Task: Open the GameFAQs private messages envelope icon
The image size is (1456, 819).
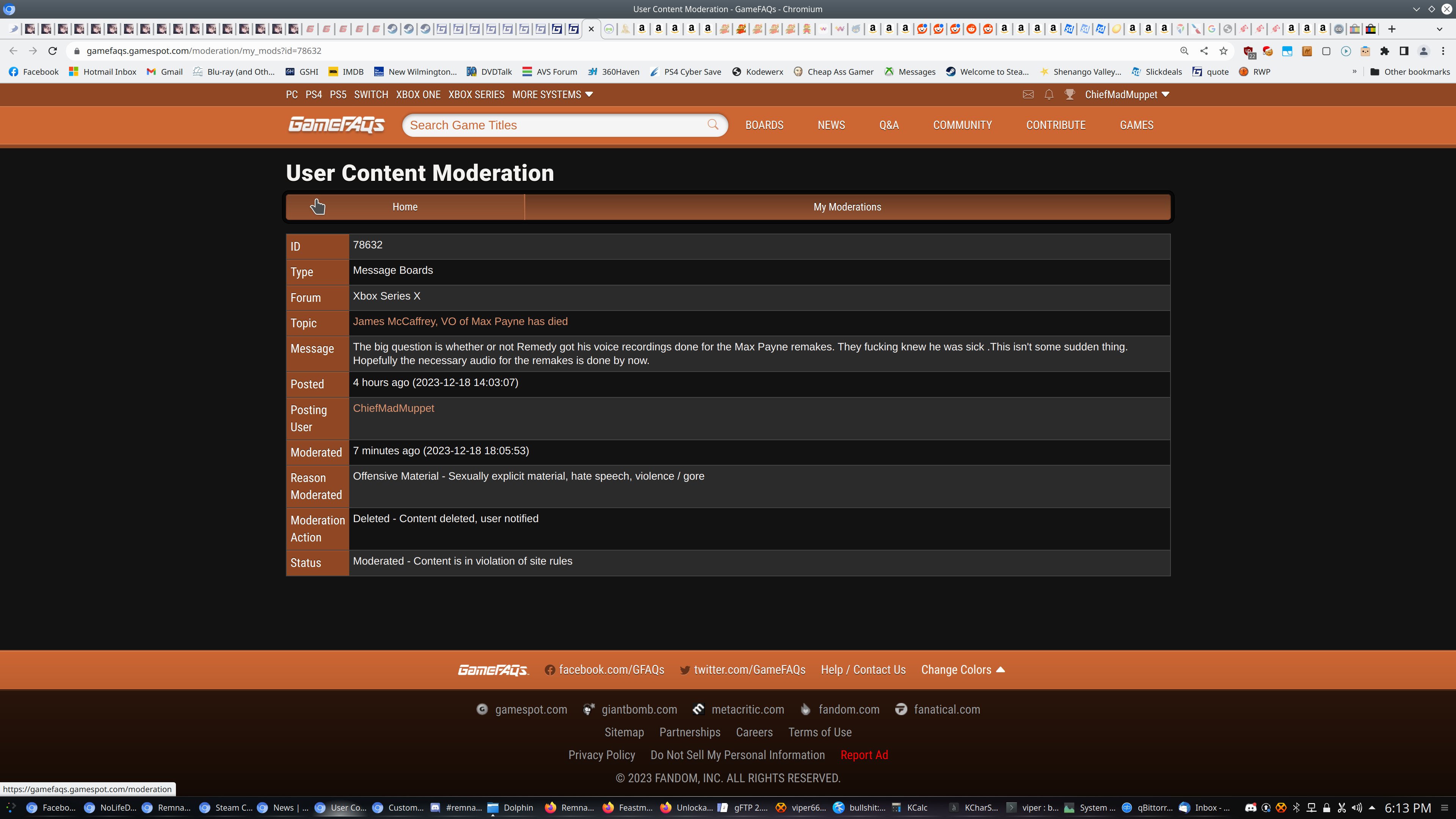Action: point(1028,94)
